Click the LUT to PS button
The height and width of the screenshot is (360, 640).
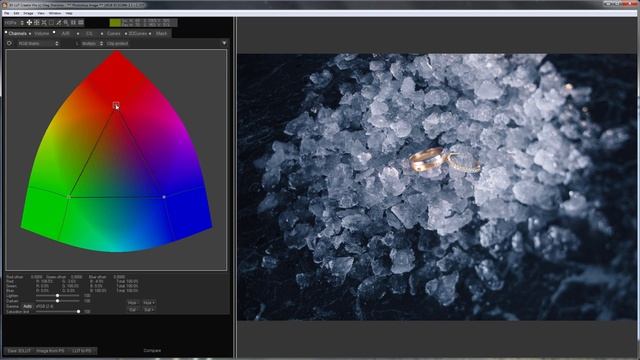(x=82, y=351)
